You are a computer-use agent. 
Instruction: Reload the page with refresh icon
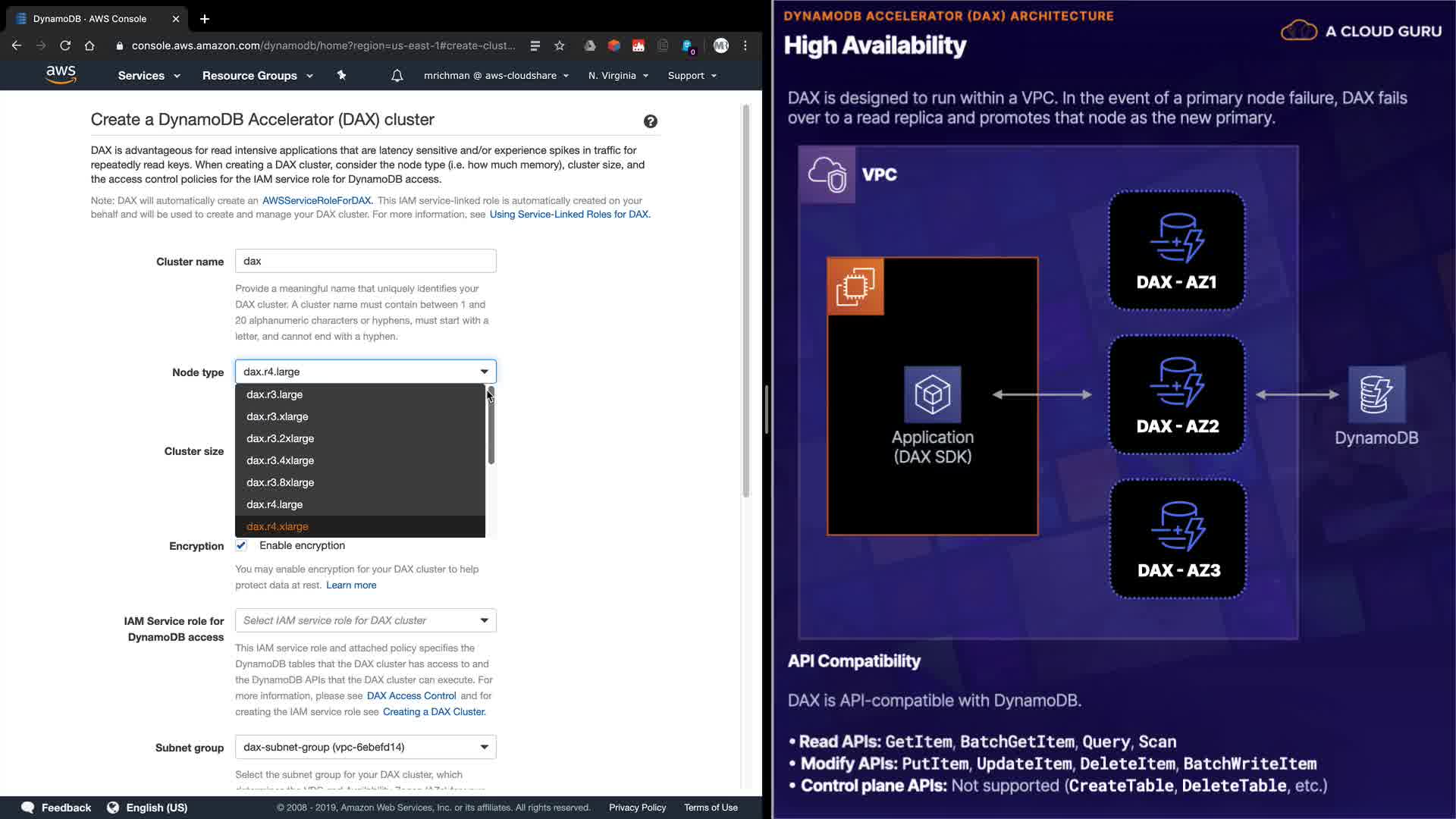[65, 45]
